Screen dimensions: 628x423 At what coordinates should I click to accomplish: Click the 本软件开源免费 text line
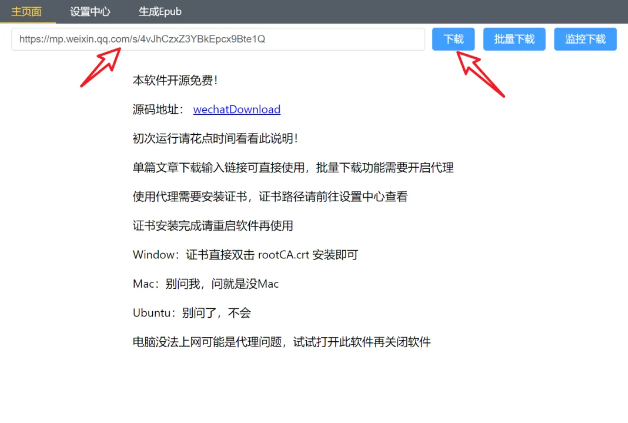[x=175, y=80]
